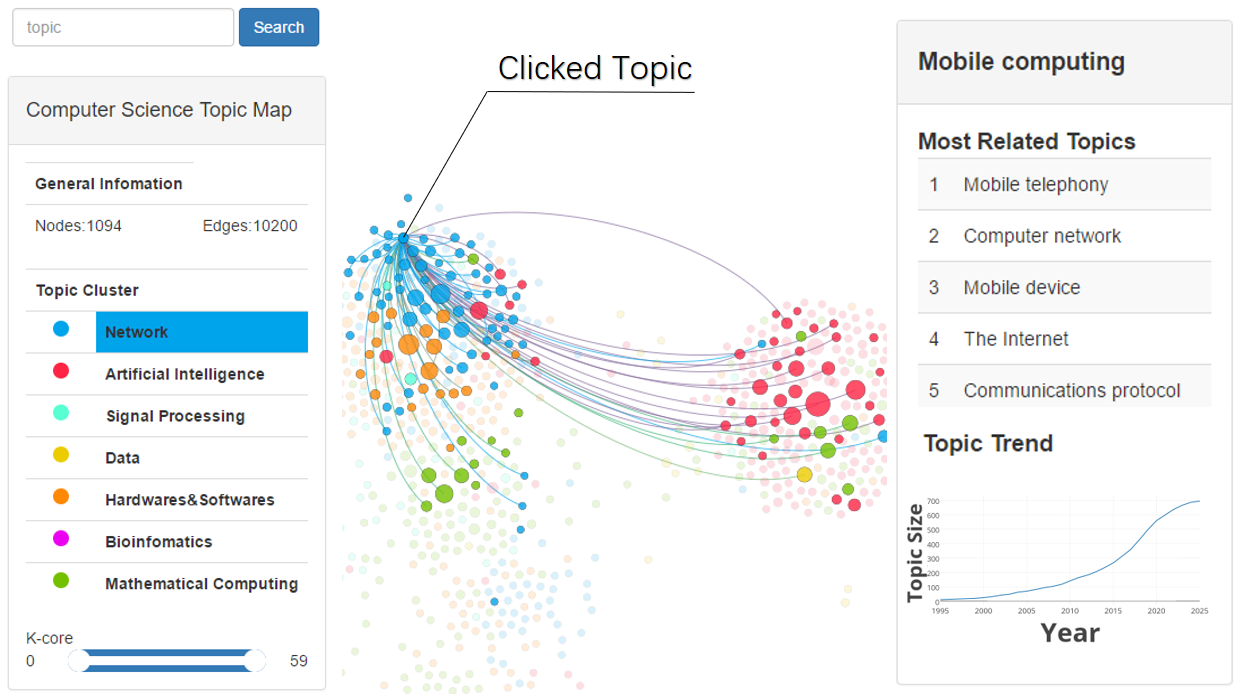Click the green Mathematical Computing cluster dot
The height and width of the screenshot is (694, 1238).
(x=61, y=580)
